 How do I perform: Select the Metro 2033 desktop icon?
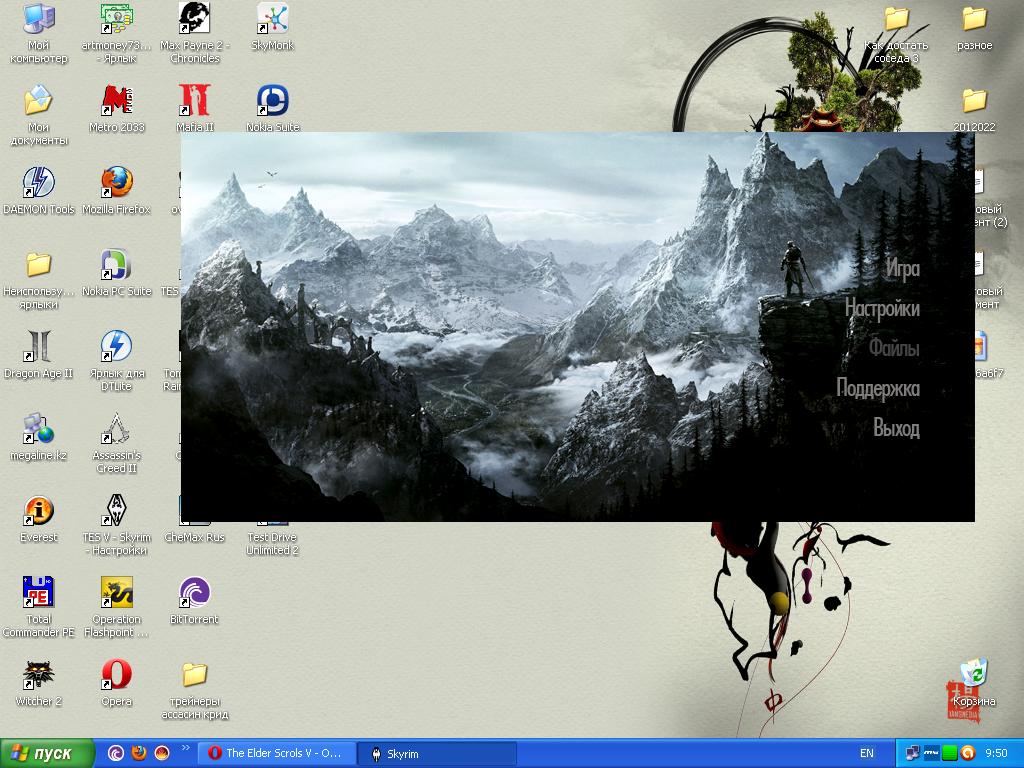point(116,102)
